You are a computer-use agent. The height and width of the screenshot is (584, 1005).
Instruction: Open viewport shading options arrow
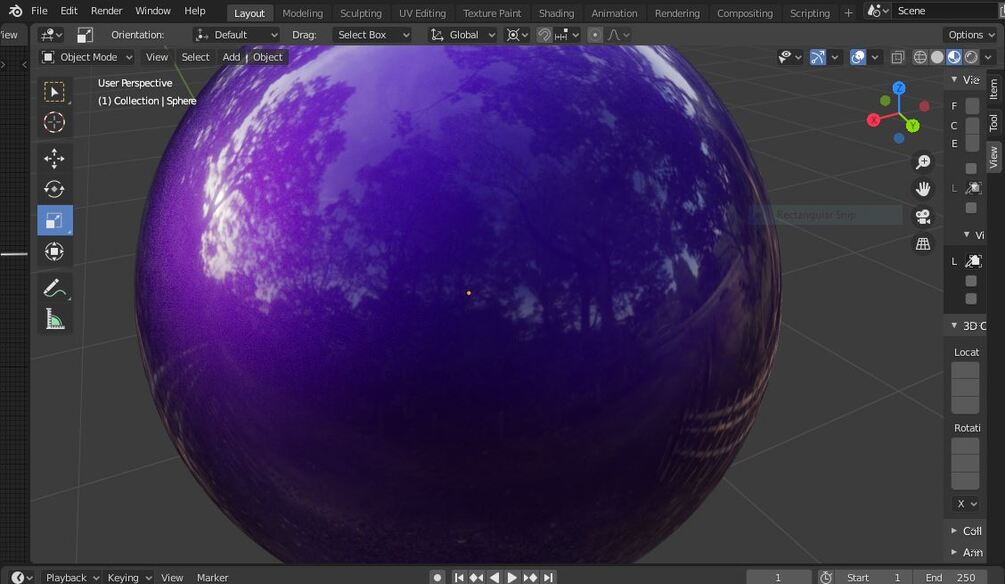pyautogui.click(x=988, y=57)
